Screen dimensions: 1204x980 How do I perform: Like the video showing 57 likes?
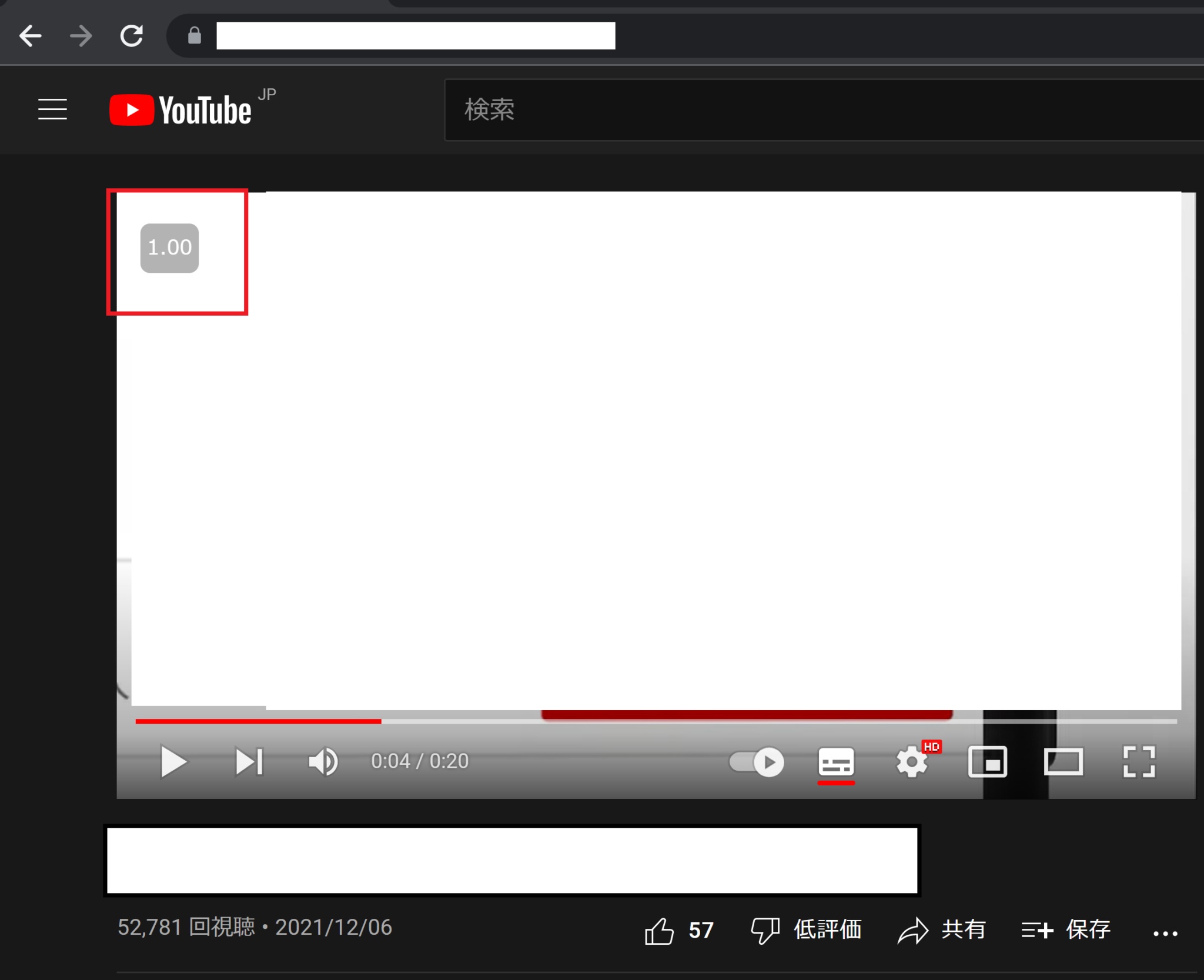click(661, 929)
